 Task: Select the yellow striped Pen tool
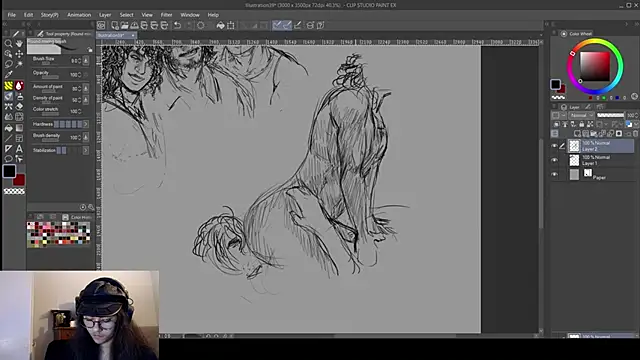point(8,86)
